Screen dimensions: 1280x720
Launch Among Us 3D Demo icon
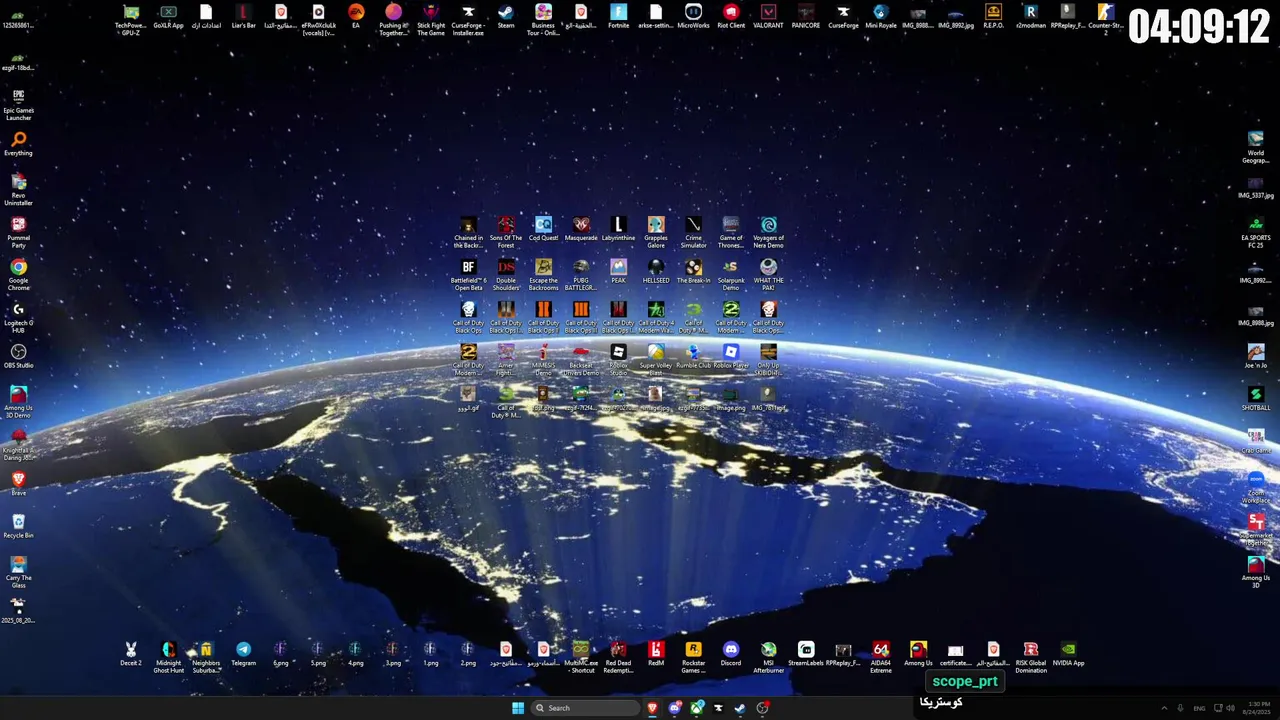point(18,402)
